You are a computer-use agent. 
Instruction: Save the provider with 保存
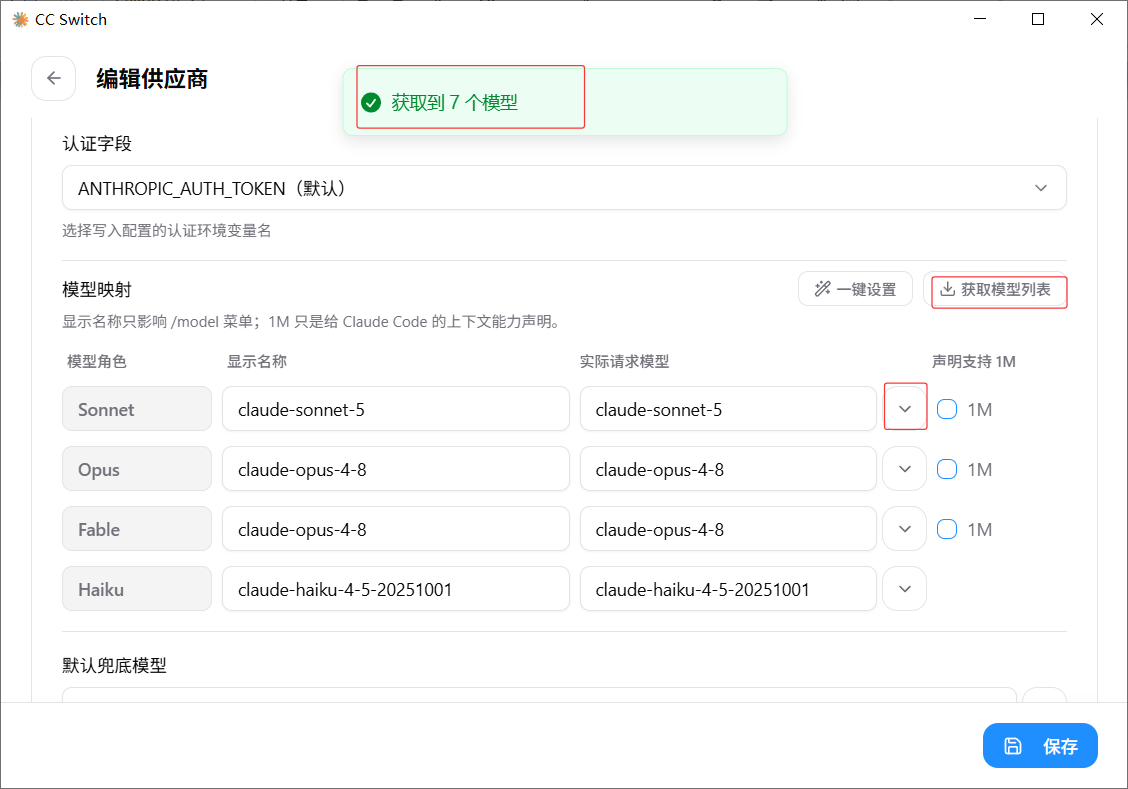pos(1040,746)
